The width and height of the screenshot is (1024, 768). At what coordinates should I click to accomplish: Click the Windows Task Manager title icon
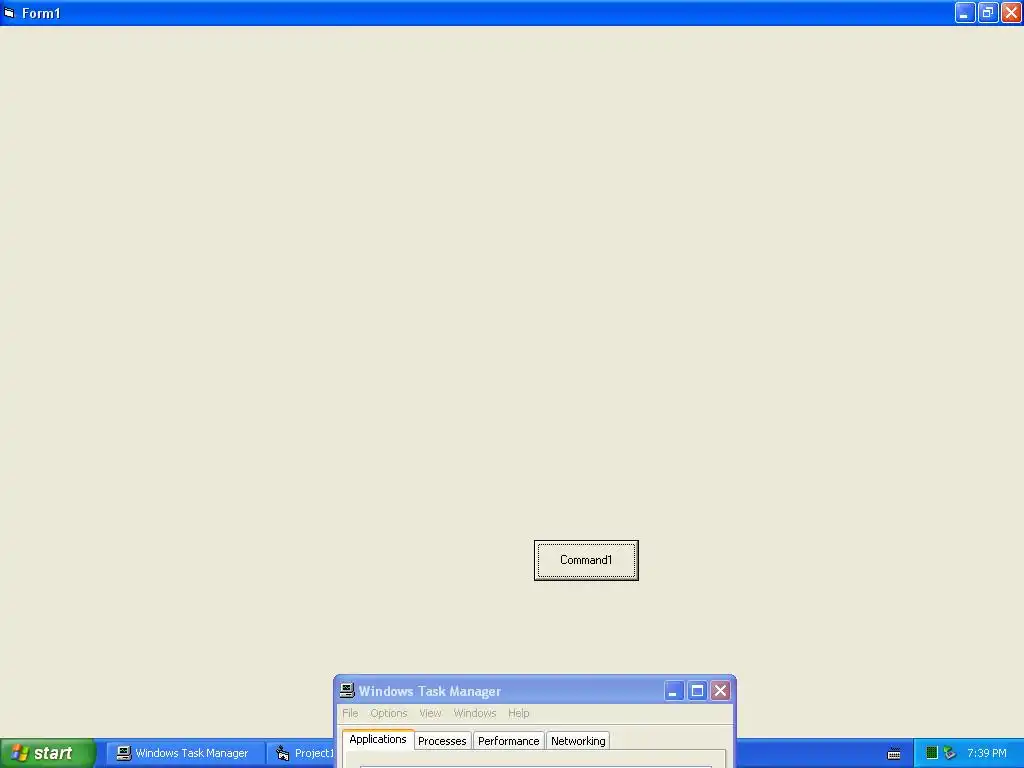click(x=347, y=690)
